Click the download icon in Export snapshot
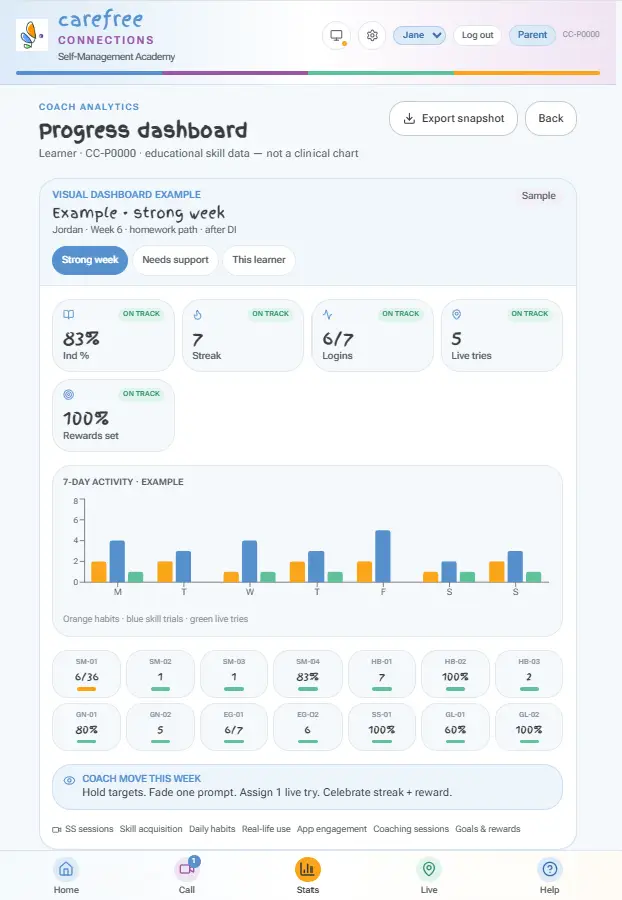622x900 pixels. [x=409, y=118]
